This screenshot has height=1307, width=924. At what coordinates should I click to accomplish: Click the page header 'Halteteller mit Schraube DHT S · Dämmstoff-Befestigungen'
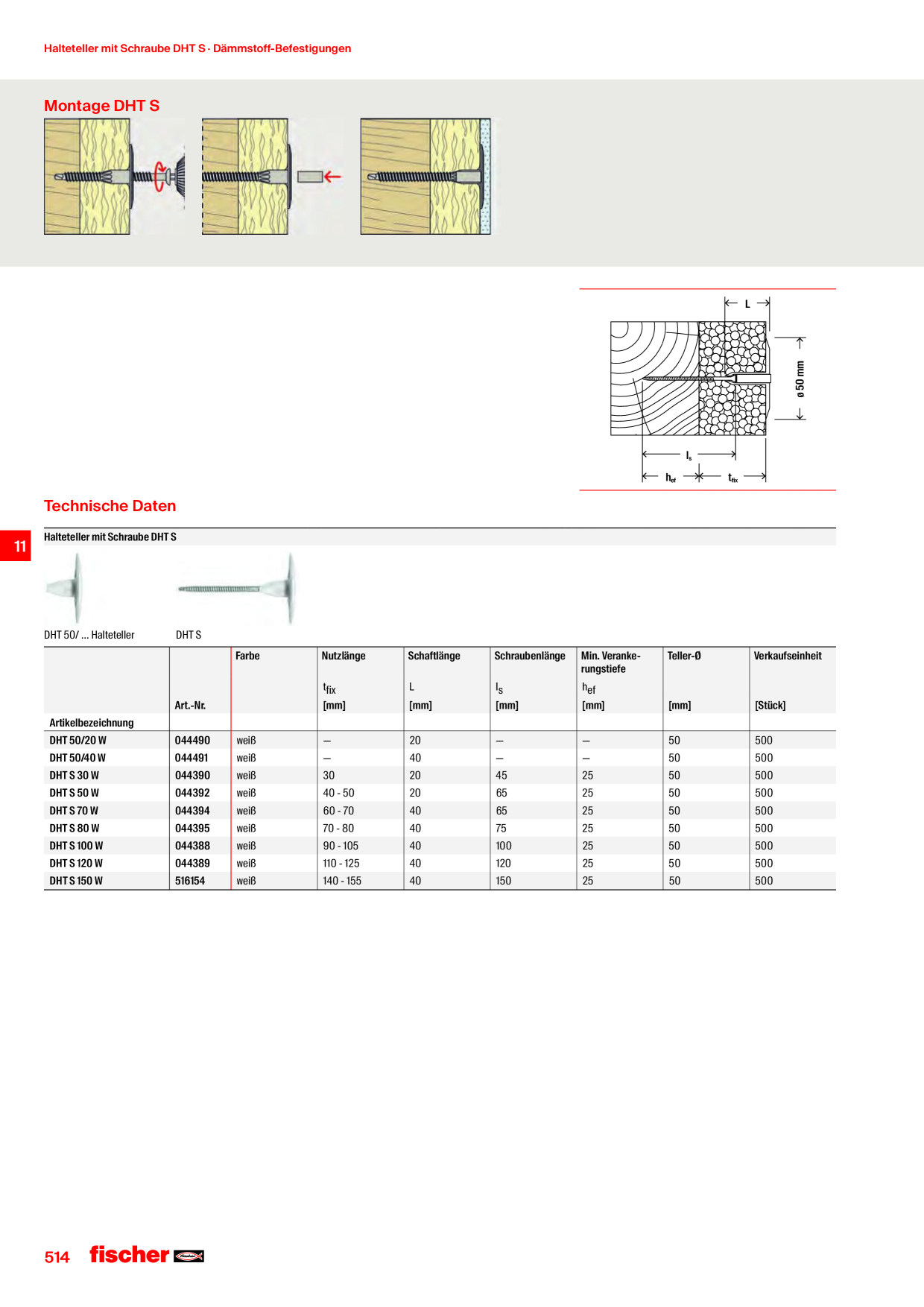[x=197, y=48]
